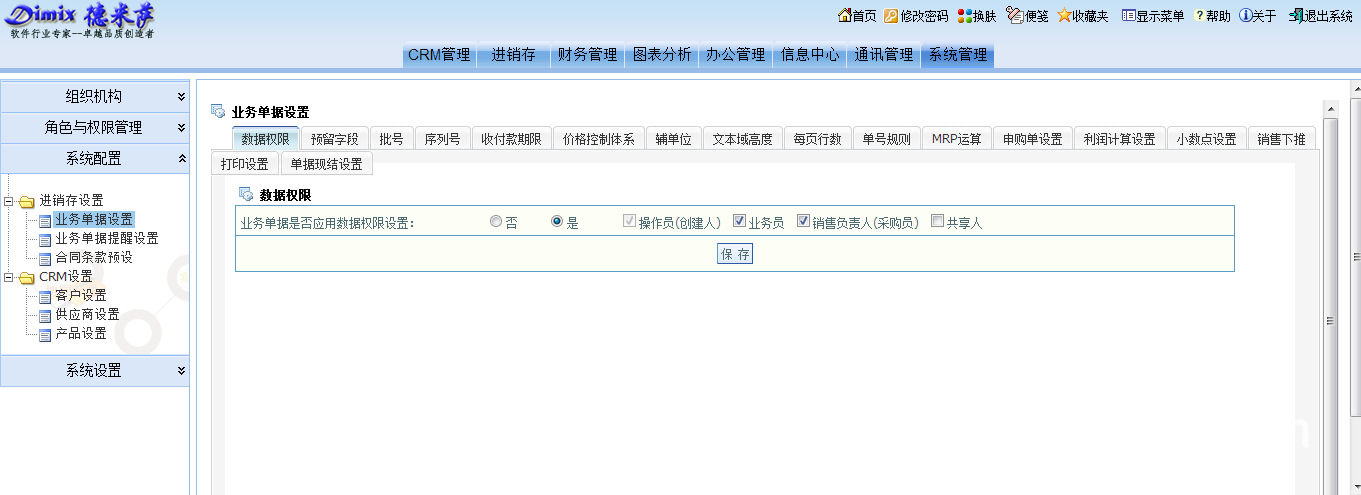The image size is (1361, 495).
Task: Toggle the 业务员 checkbox
Action: (740, 222)
